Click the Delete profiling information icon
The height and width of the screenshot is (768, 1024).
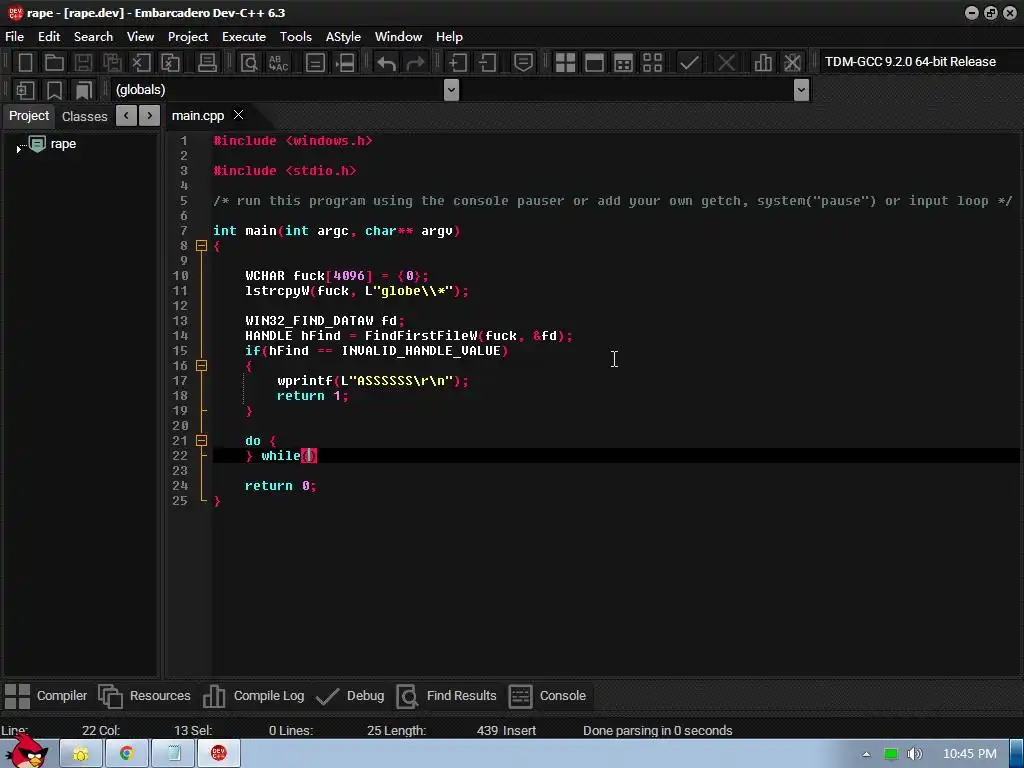tap(792, 62)
